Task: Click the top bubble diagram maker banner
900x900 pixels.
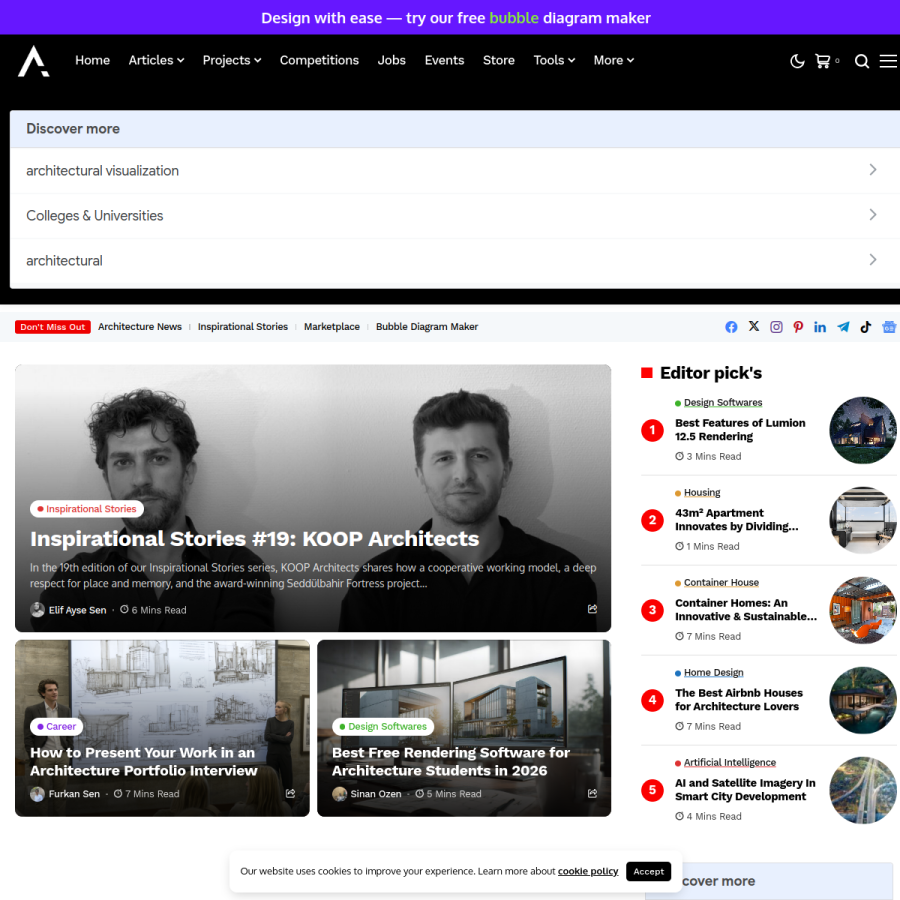Action: click(x=456, y=18)
